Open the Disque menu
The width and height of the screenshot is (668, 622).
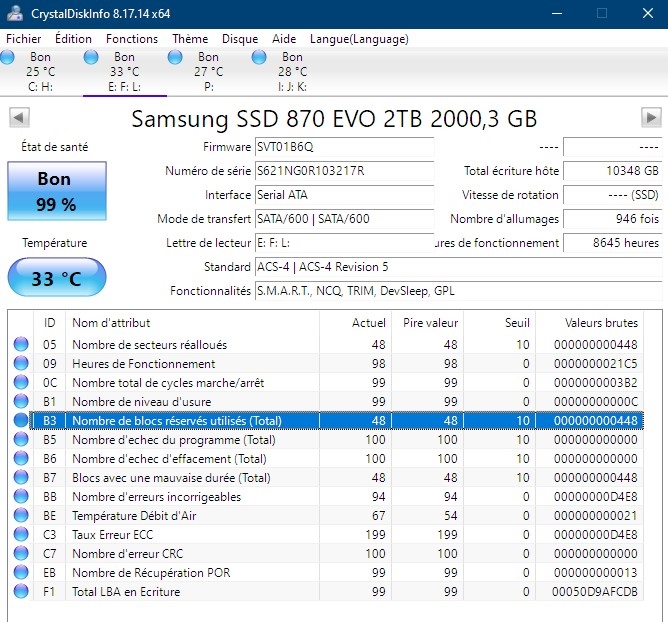[240, 39]
